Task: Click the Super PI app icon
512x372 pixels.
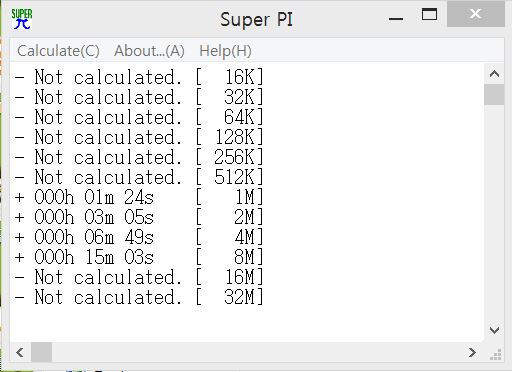Action: point(22,19)
